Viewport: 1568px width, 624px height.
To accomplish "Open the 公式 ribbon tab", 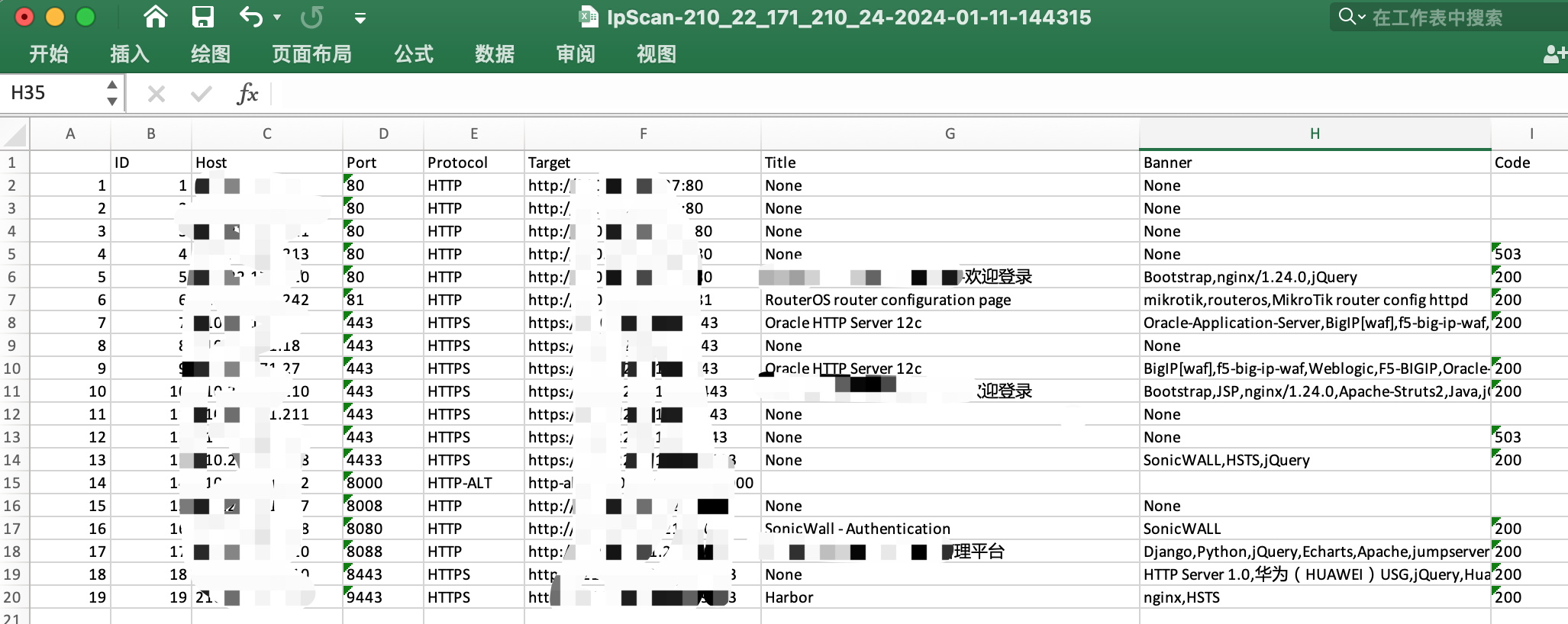I will (x=414, y=54).
